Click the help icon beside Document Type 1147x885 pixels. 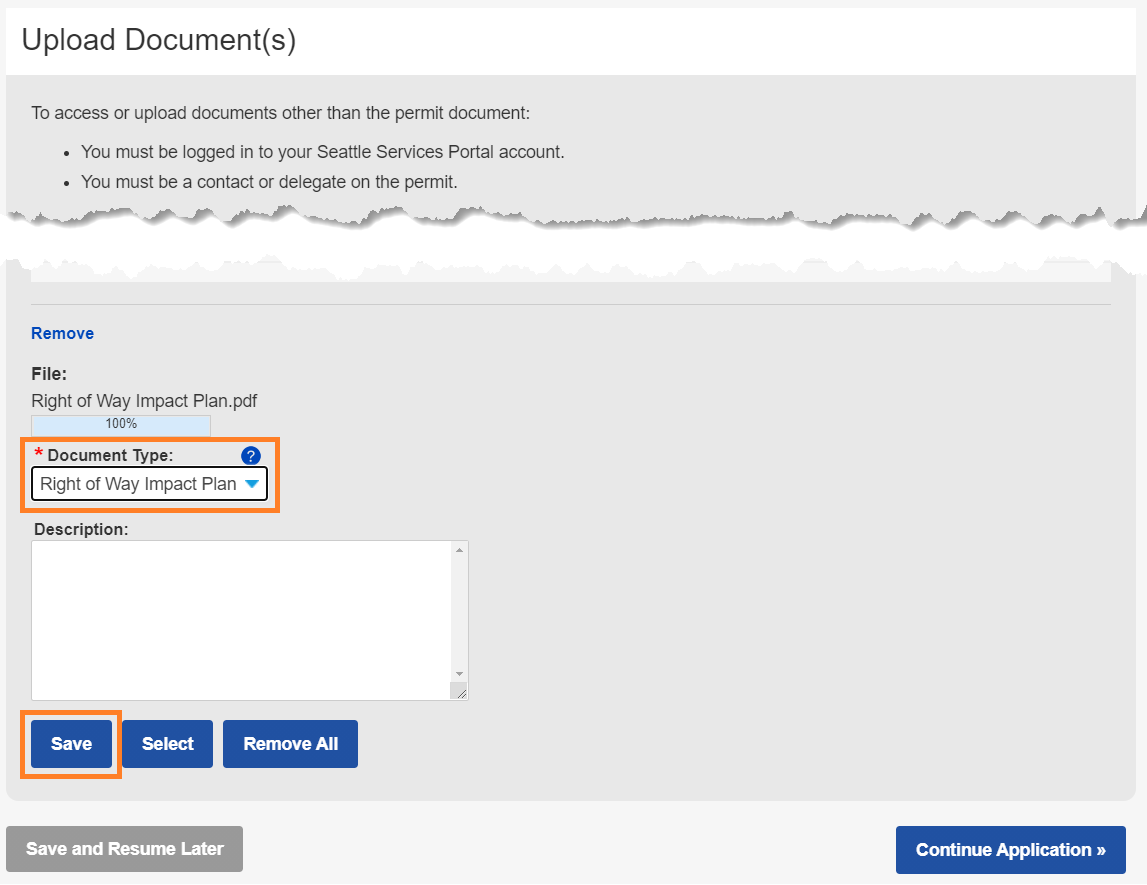point(251,456)
